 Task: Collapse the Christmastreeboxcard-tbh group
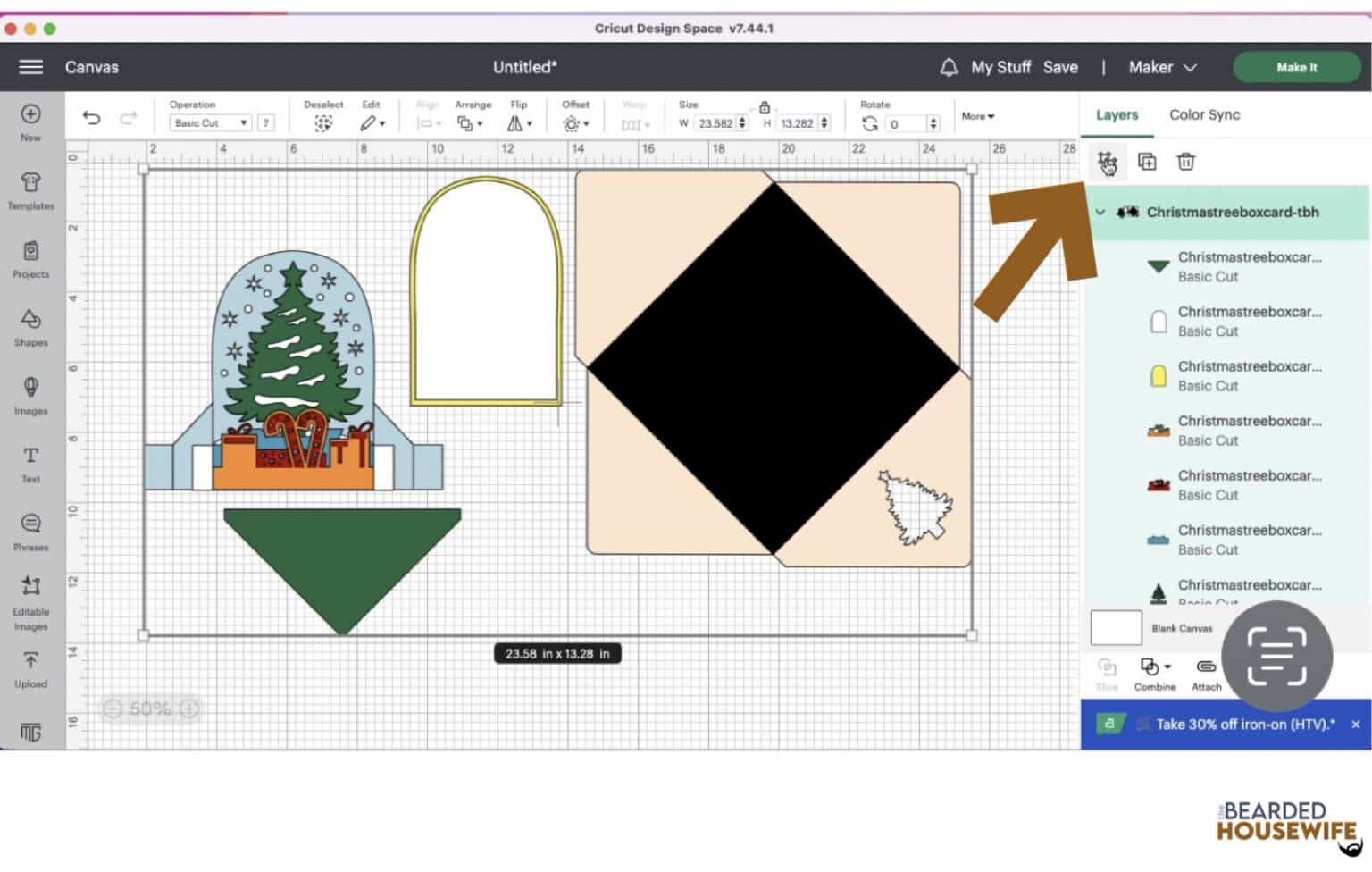(1100, 213)
